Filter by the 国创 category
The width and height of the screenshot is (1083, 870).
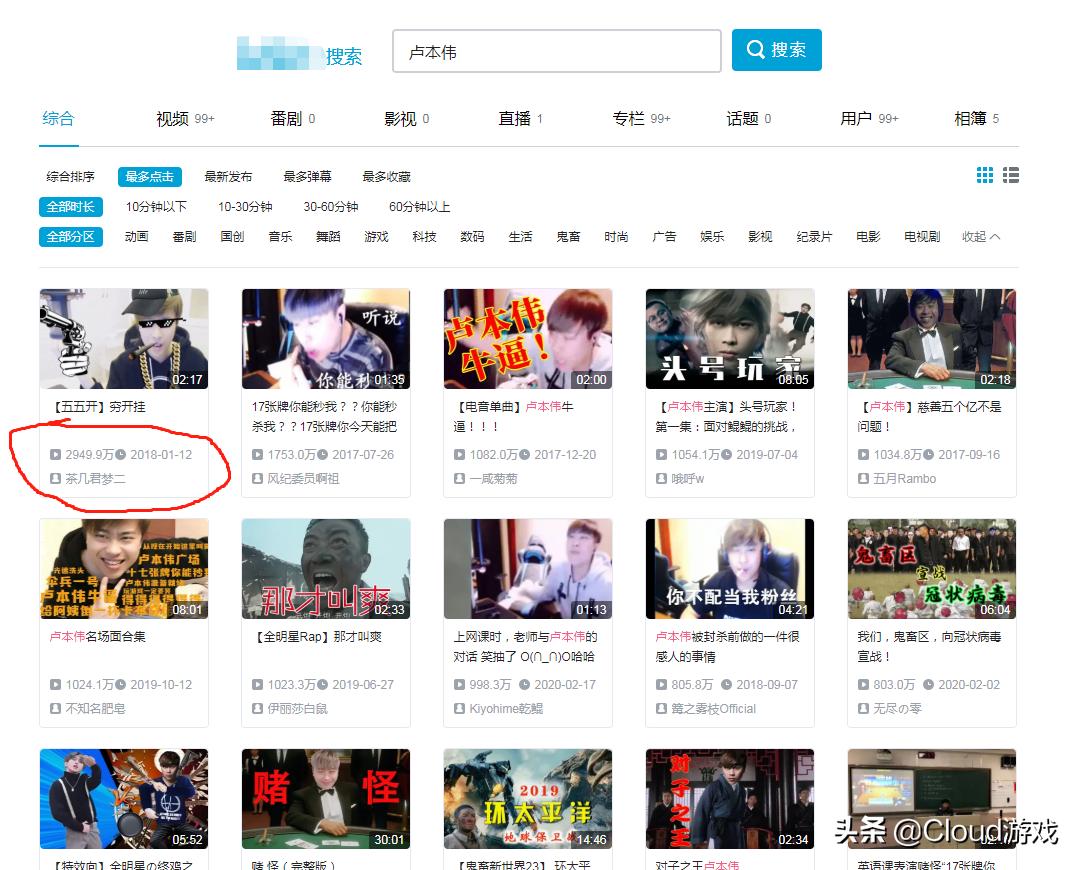click(x=233, y=237)
